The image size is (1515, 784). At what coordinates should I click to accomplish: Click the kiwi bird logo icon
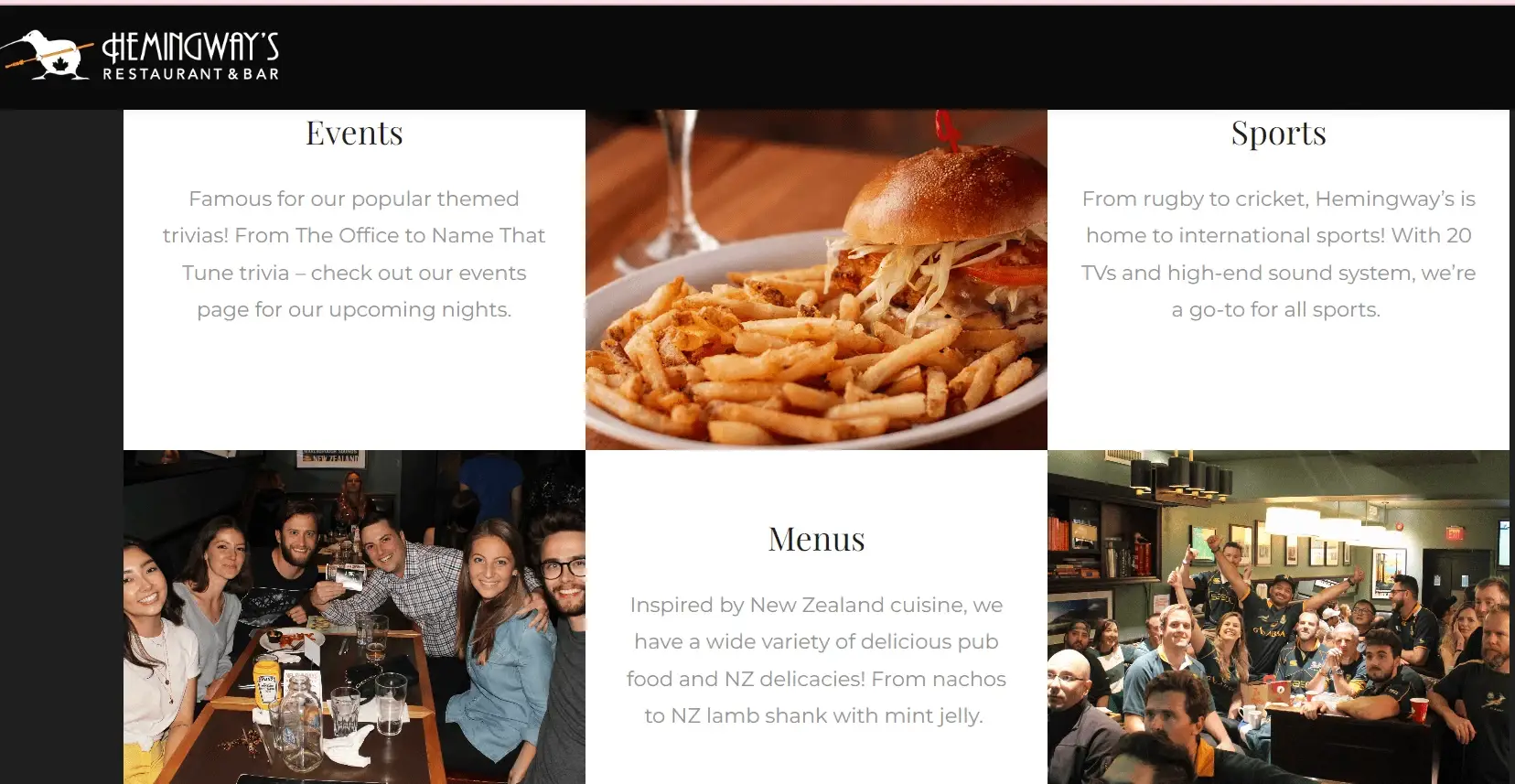click(x=48, y=55)
